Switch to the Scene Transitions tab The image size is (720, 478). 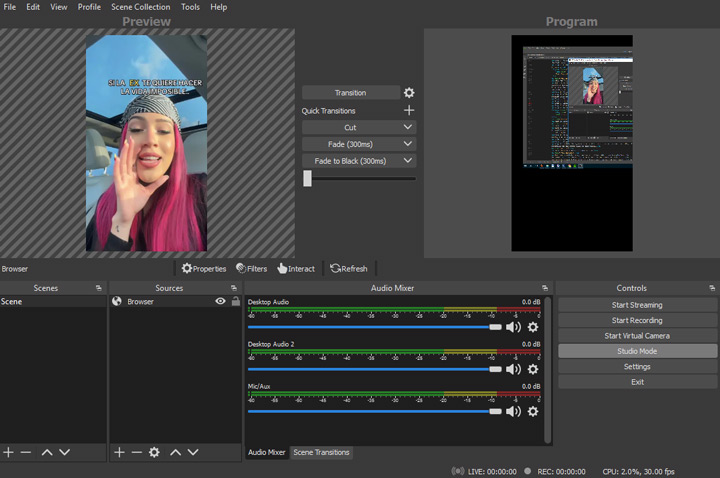pos(321,453)
